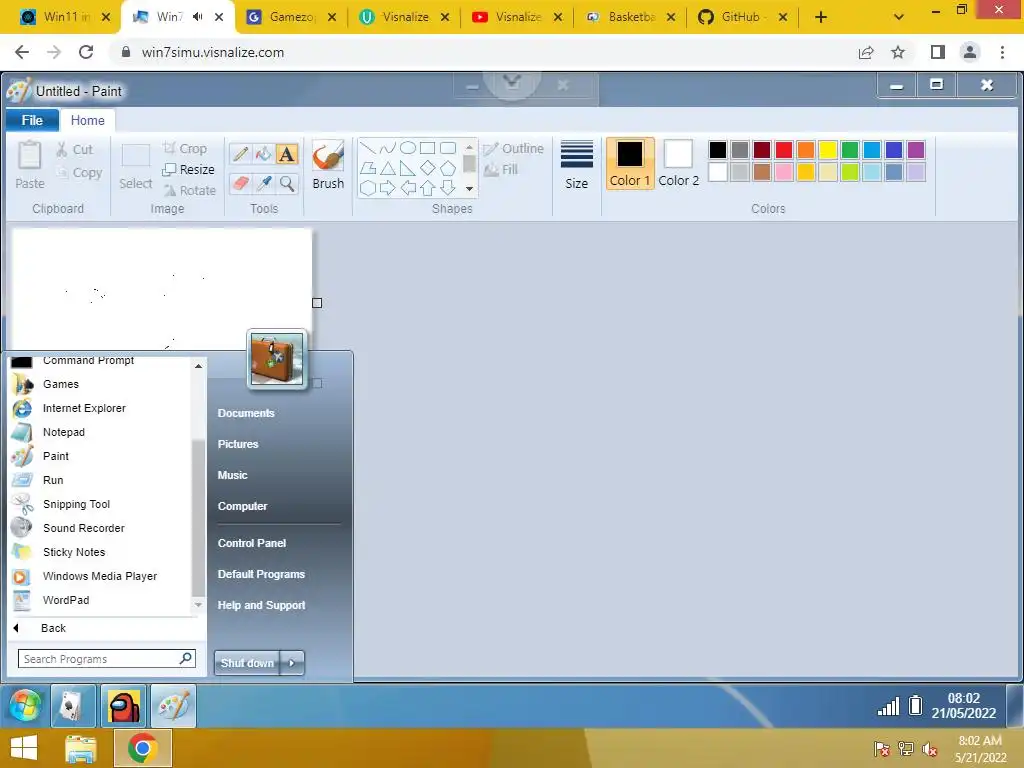Switch to the Home ribbon tab
The width and height of the screenshot is (1024, 768).
coord(88,120)
